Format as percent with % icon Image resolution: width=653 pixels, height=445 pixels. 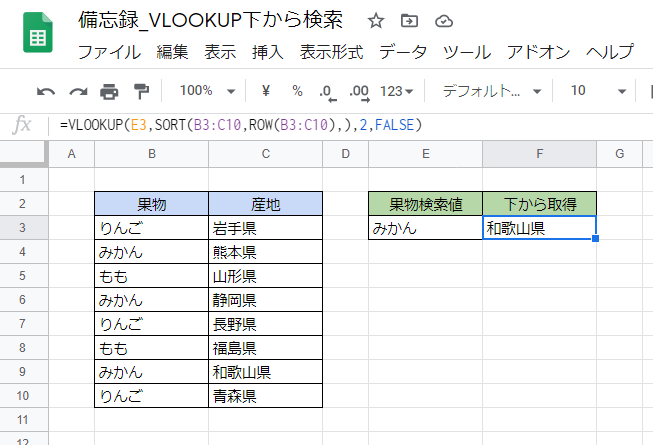tap(297, 90)
